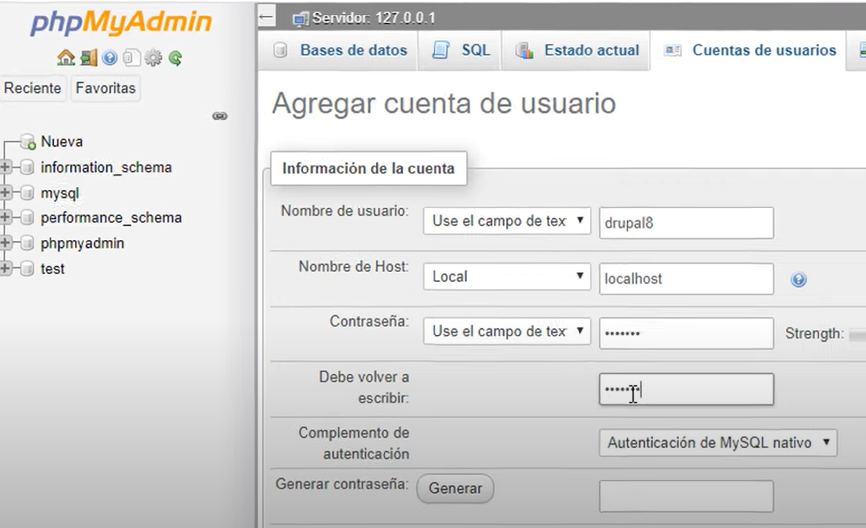
Task: Click the host field containing localhost
Action: click(687, 278)
